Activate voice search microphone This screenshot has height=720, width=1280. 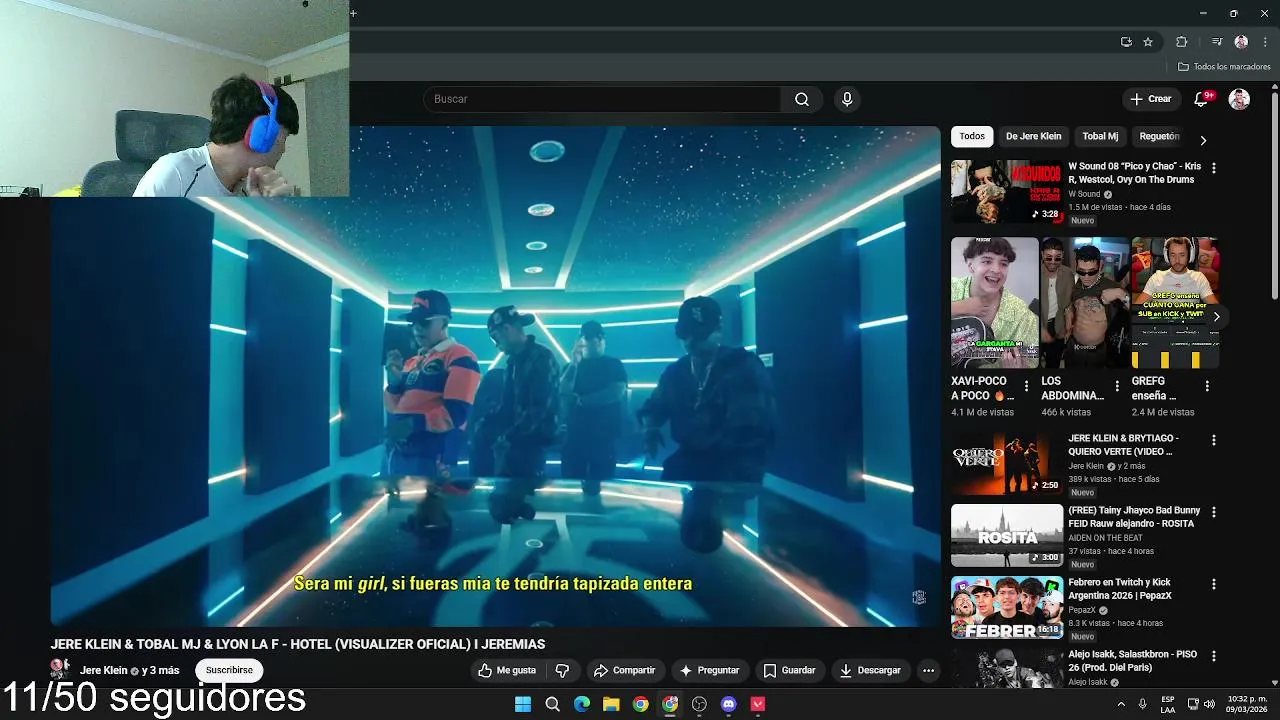(x=847, y=99)
